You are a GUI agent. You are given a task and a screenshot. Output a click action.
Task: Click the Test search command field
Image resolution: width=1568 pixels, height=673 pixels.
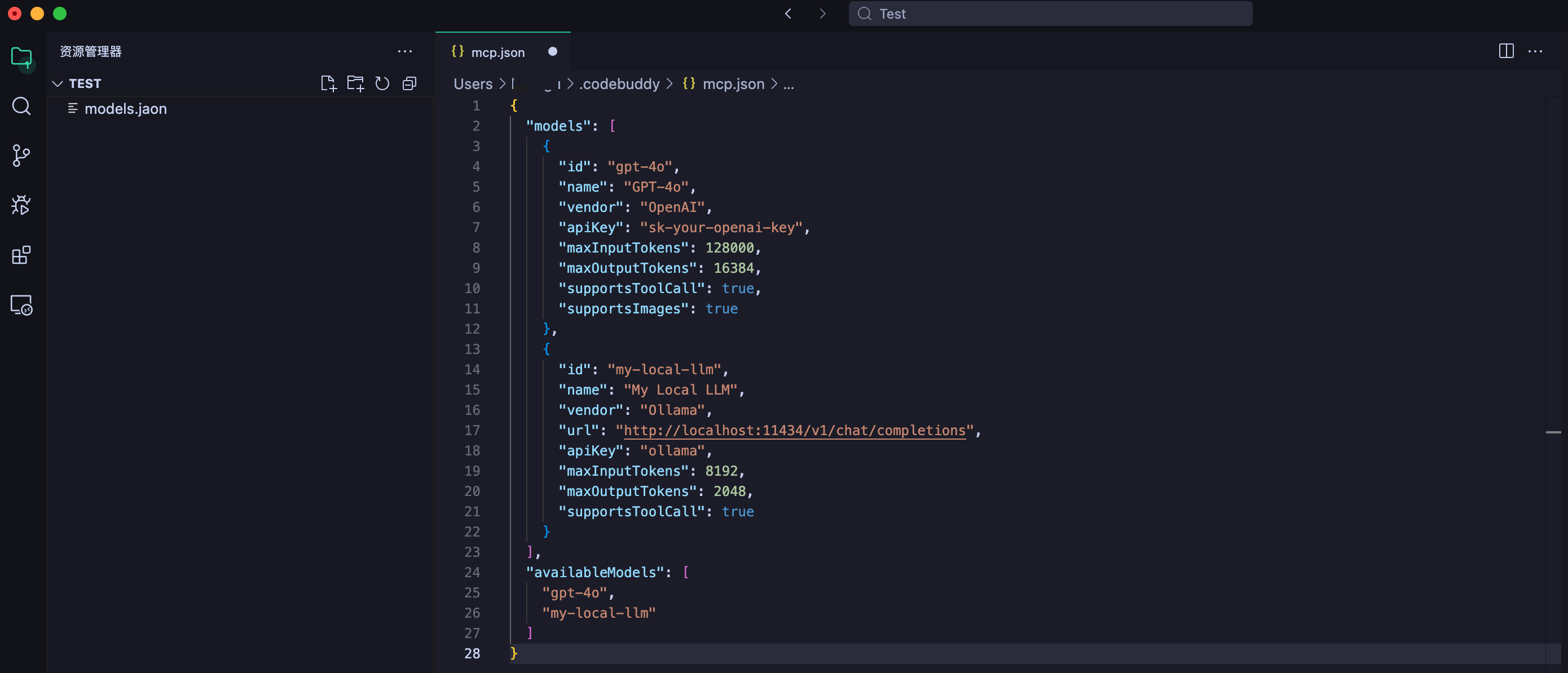1050,14
